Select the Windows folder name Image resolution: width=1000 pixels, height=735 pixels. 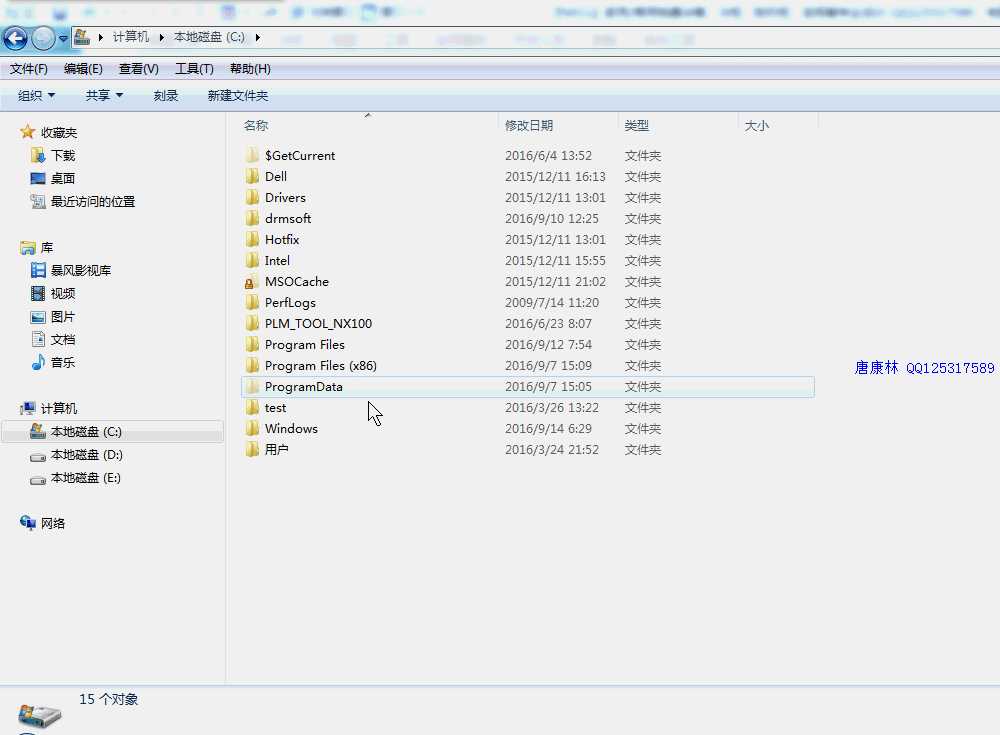291,429
